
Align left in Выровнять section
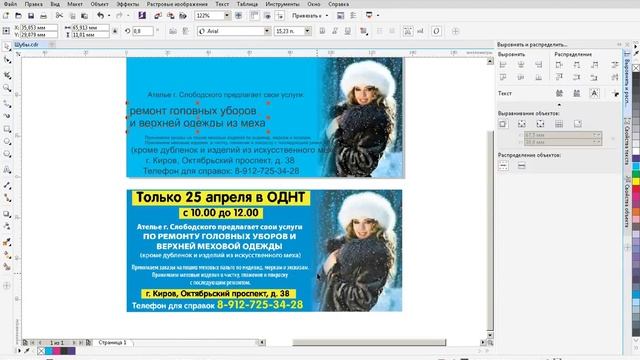(503, 64)
